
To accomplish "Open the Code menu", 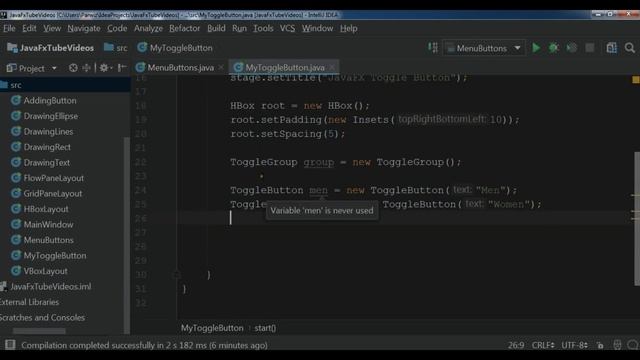I will point(117,28).
